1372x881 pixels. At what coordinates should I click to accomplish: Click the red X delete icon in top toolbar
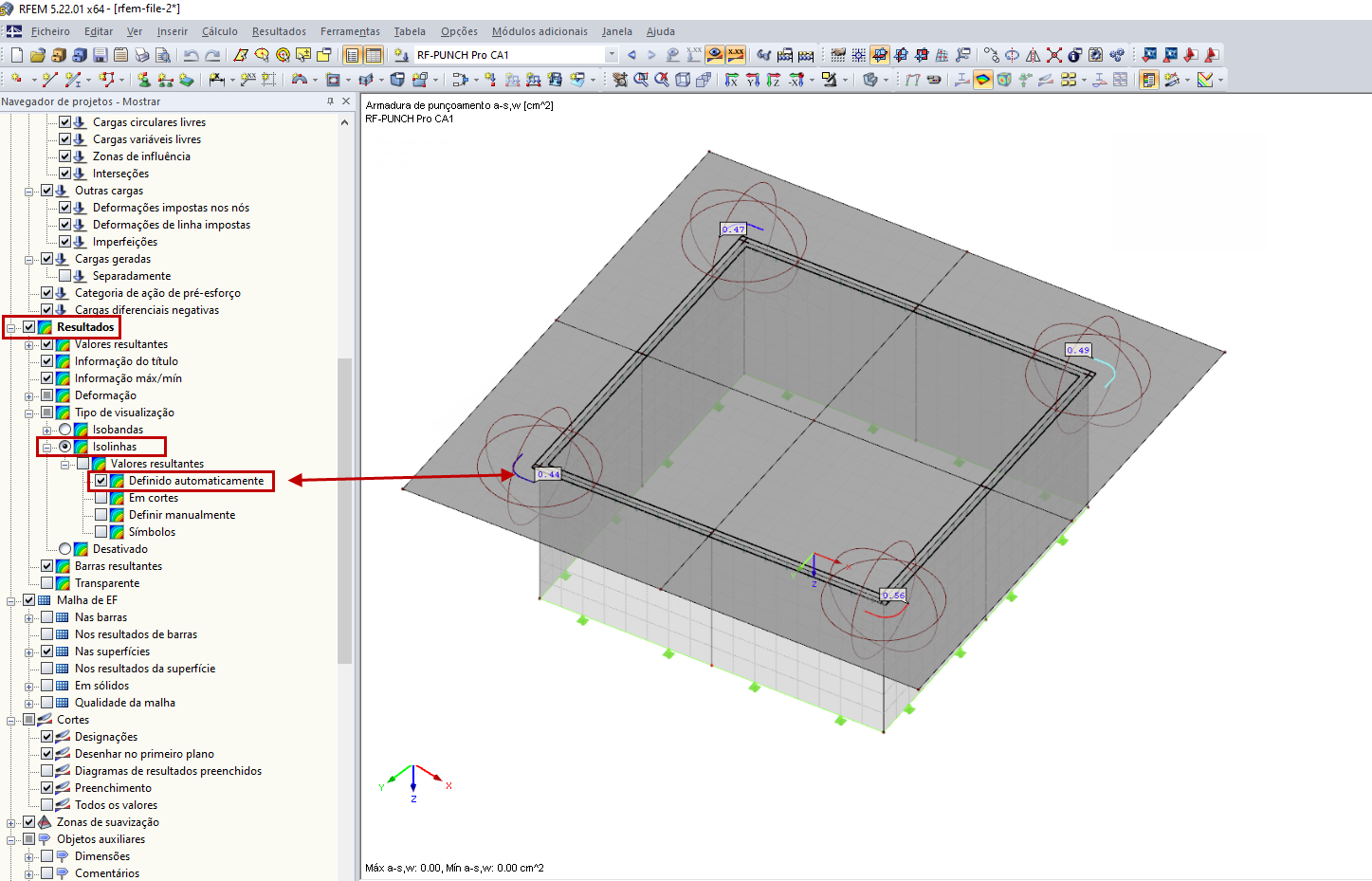click(x=1054, y=55)
